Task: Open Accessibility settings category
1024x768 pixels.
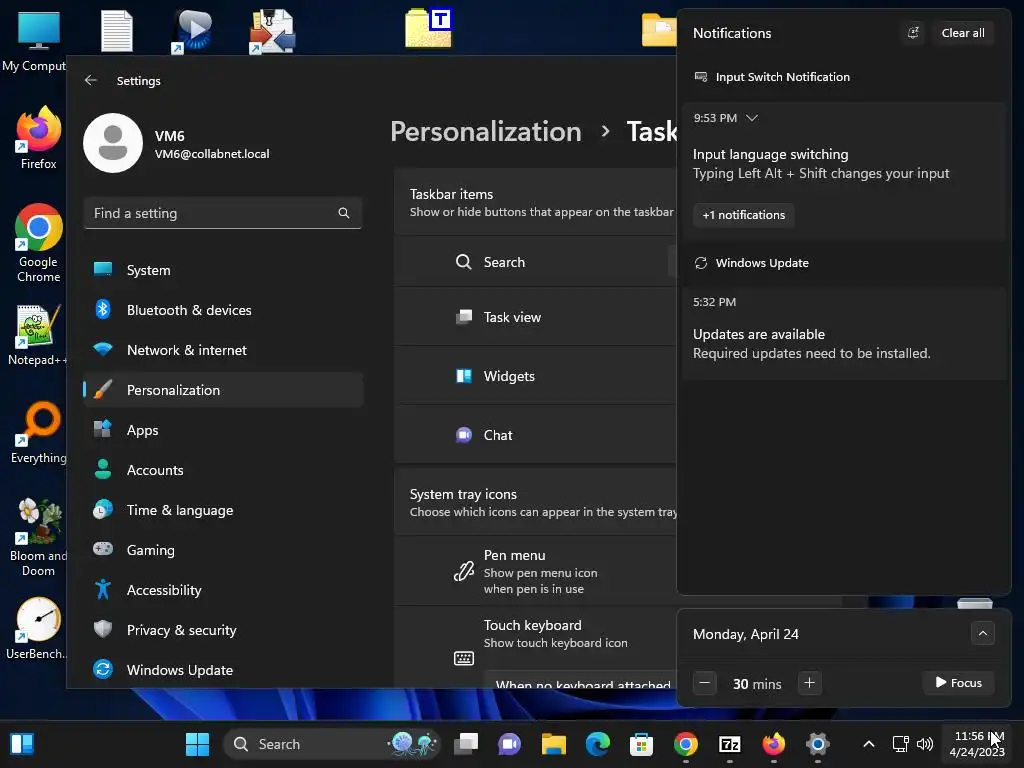Action: (x=223, y=590)
